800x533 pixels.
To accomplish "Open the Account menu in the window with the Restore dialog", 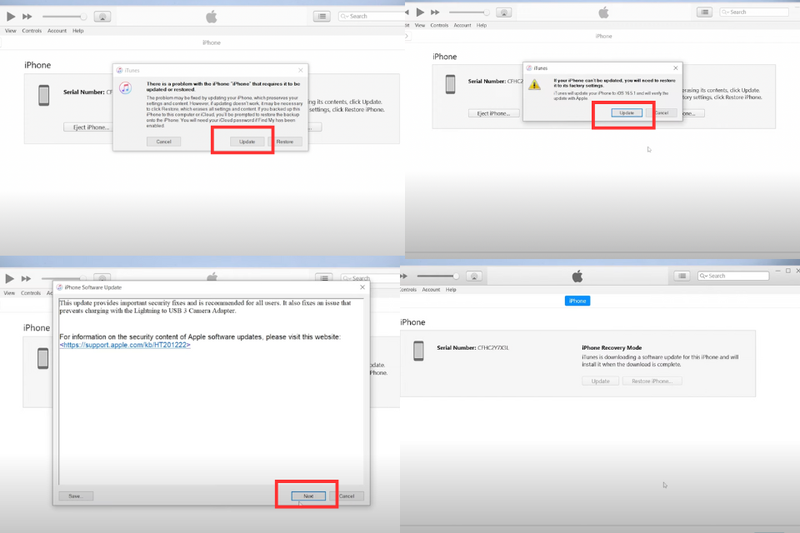I will (57, 31).
